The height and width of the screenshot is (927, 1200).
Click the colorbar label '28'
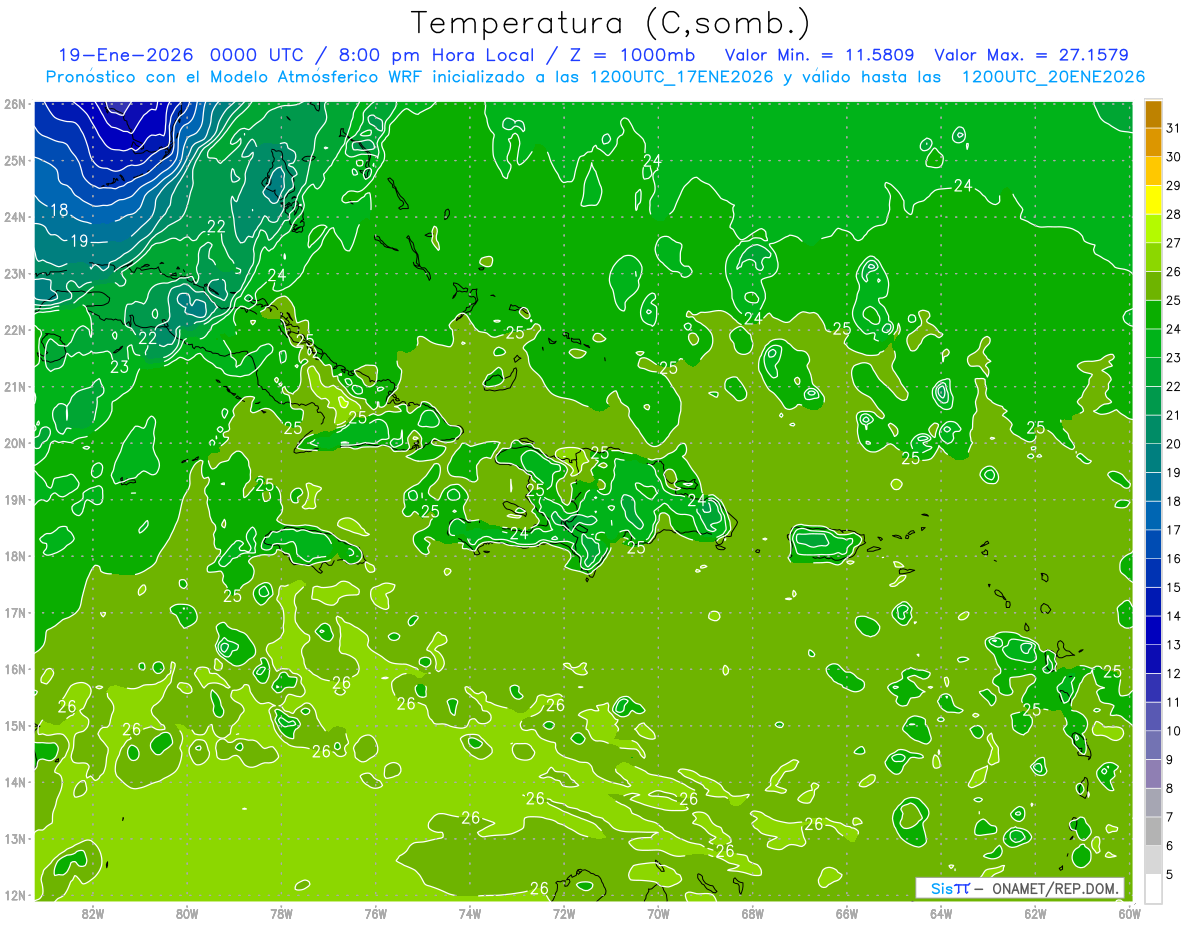[1174, 215]
